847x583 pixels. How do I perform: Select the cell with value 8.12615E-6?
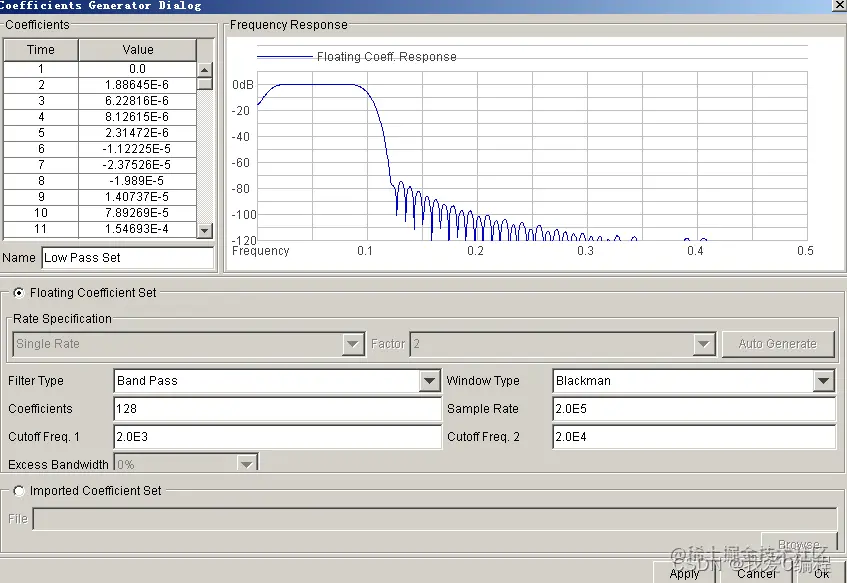coord(137,117)
